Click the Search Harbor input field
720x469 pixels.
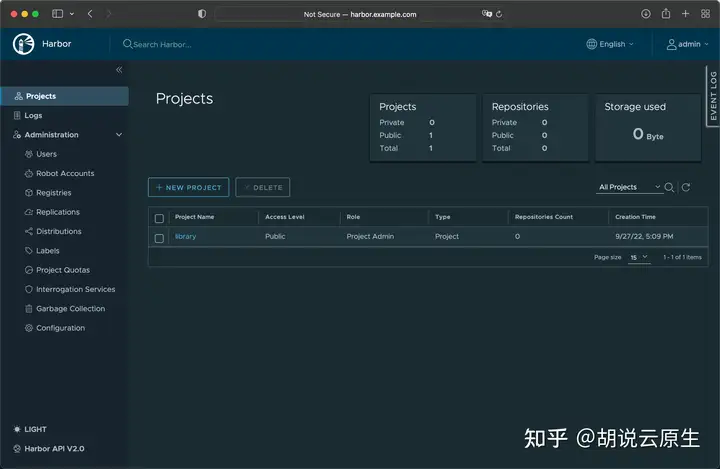click(163, 44)
